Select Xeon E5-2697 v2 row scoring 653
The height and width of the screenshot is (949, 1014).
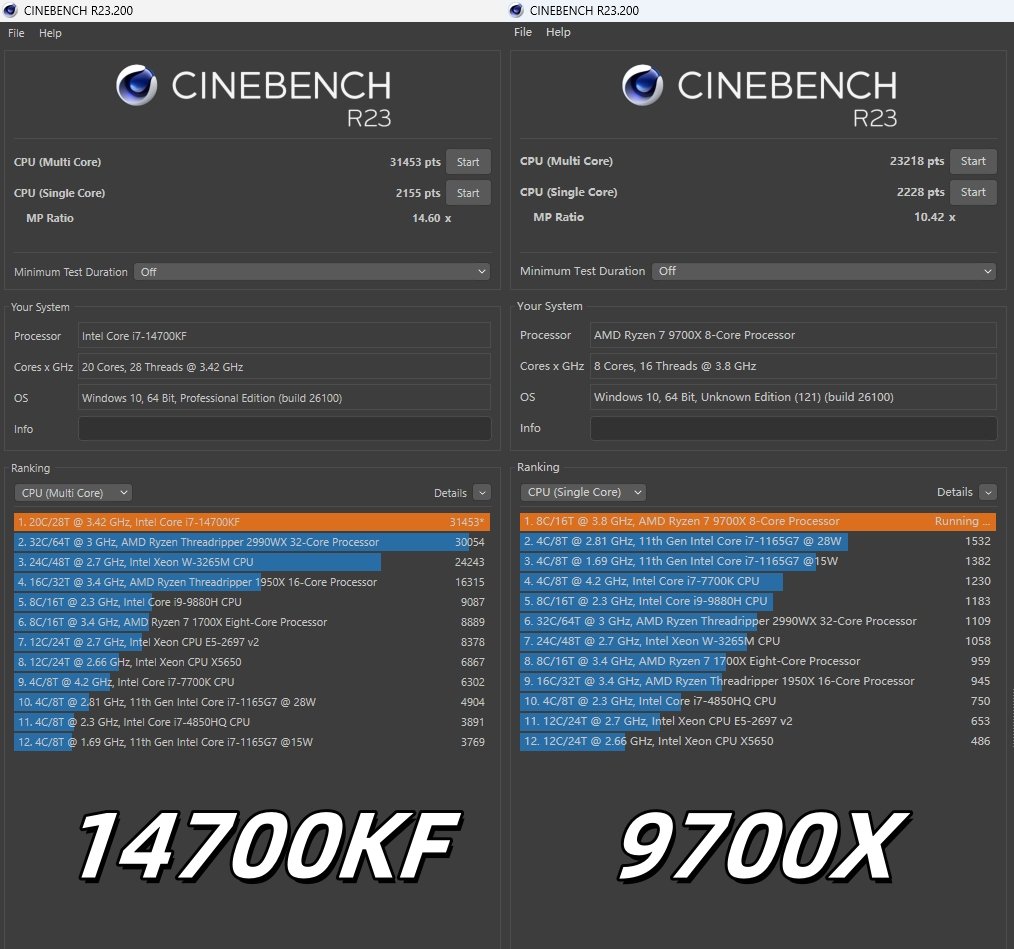pos(758,721)
